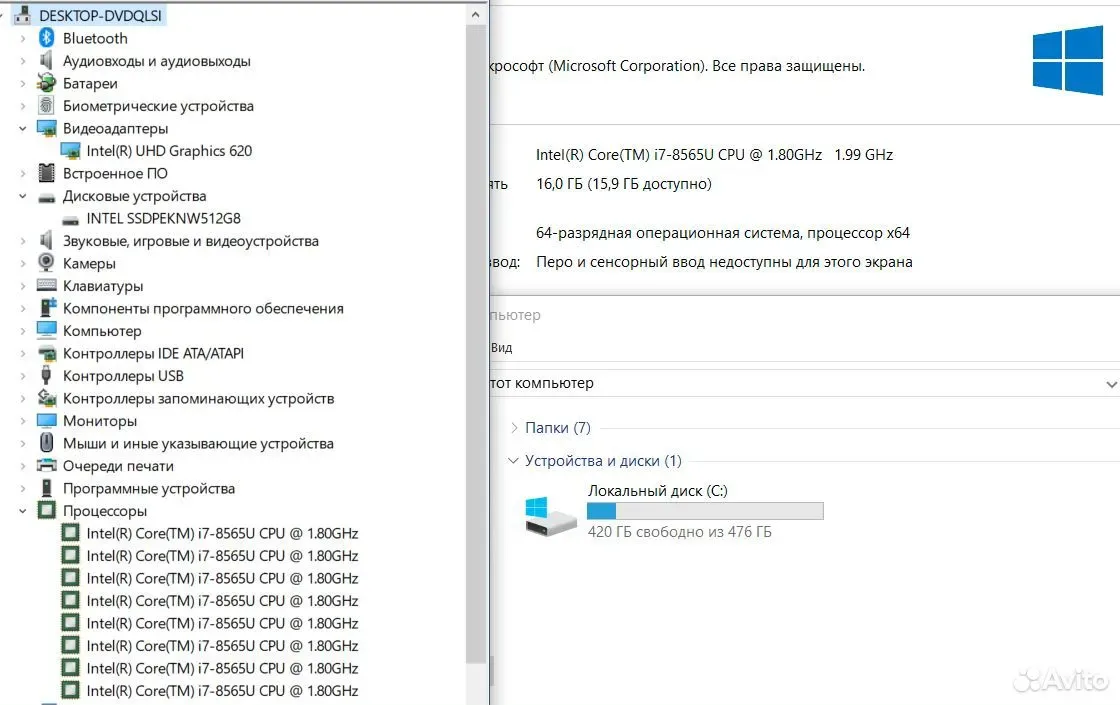Click the Local Disk (C:) drive icon
This screenshot has width=1120, height=705.
[x=550, y=516]
